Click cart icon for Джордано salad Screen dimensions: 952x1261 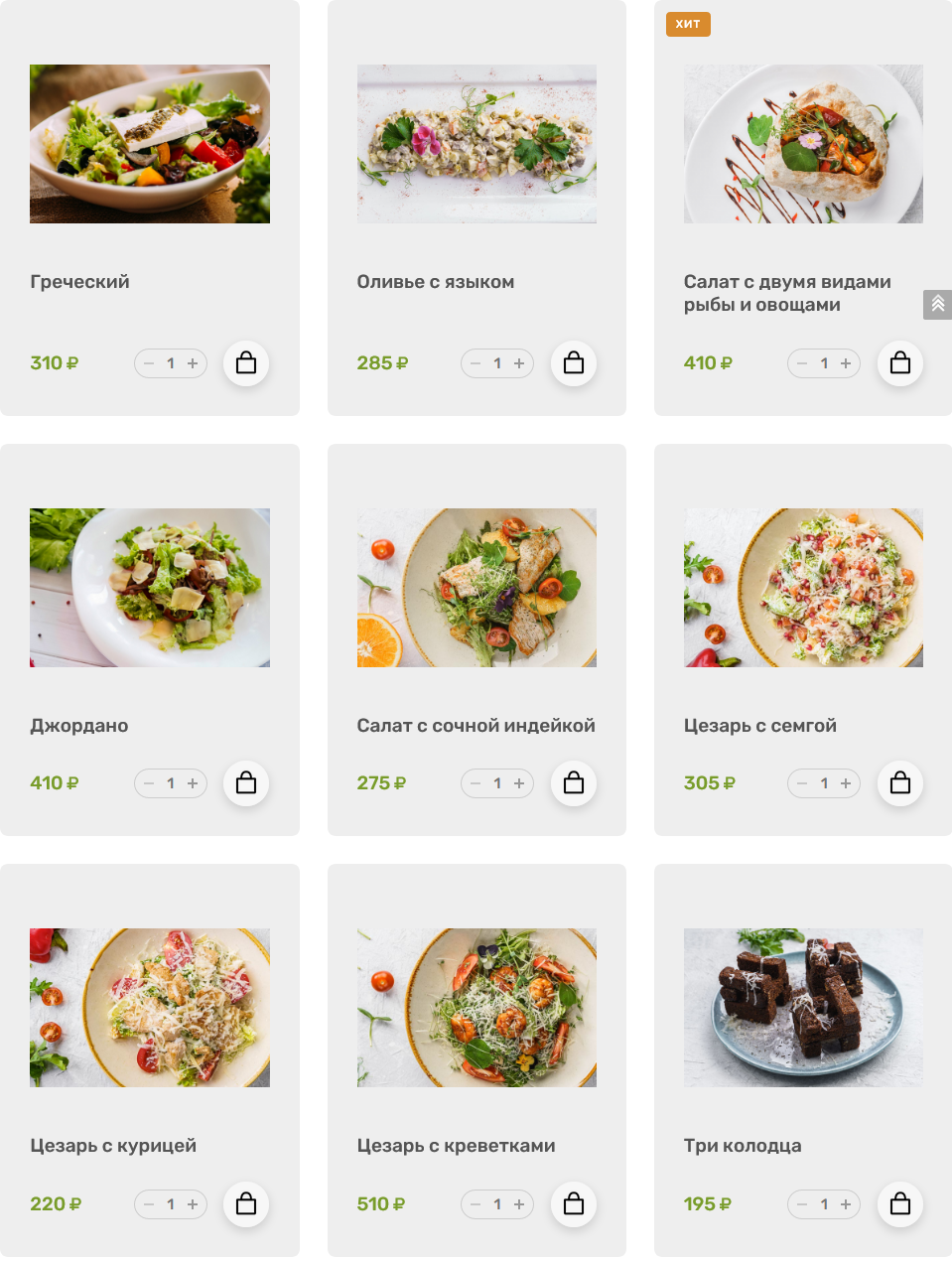tap(246, 783)
